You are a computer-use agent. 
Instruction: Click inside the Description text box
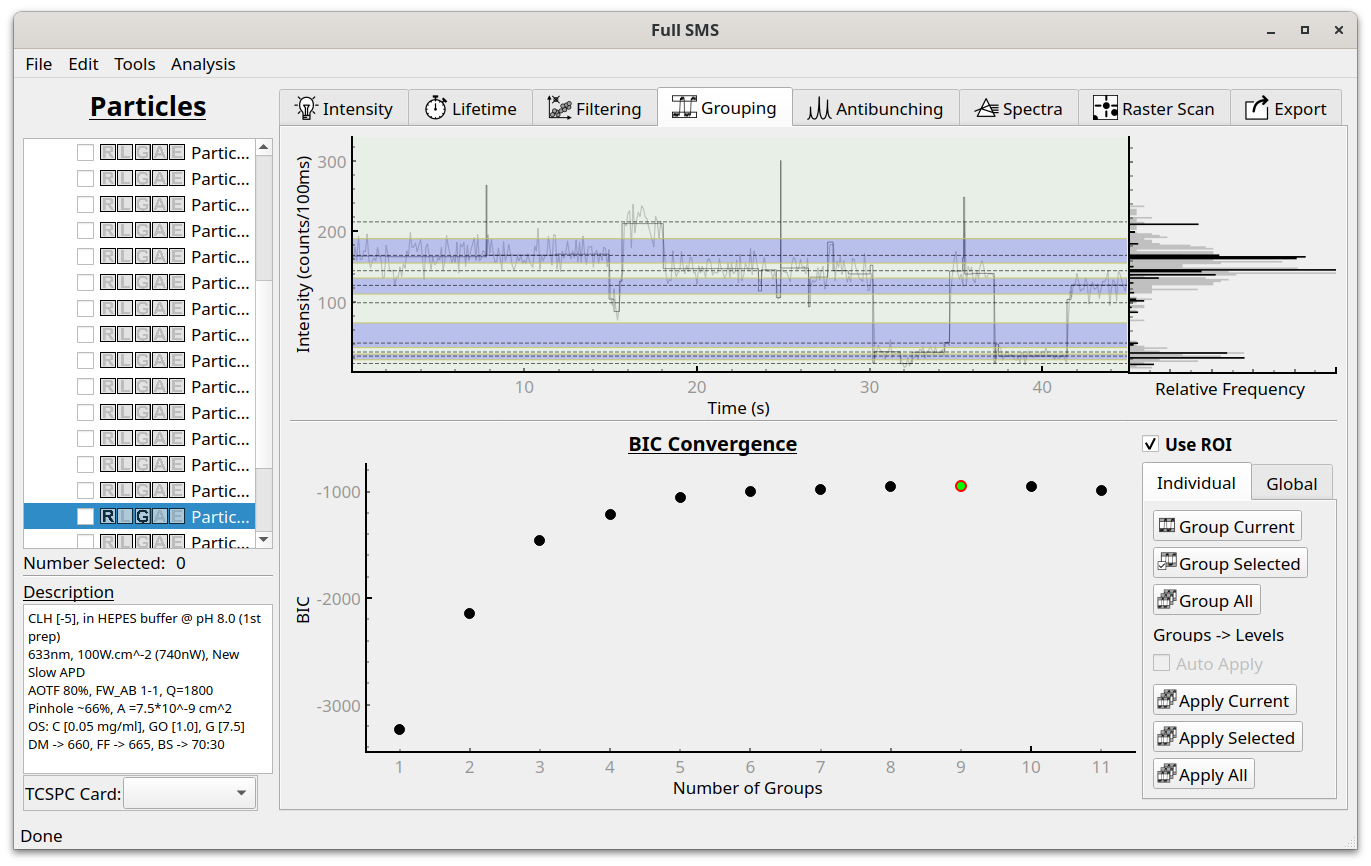(148, 688)
